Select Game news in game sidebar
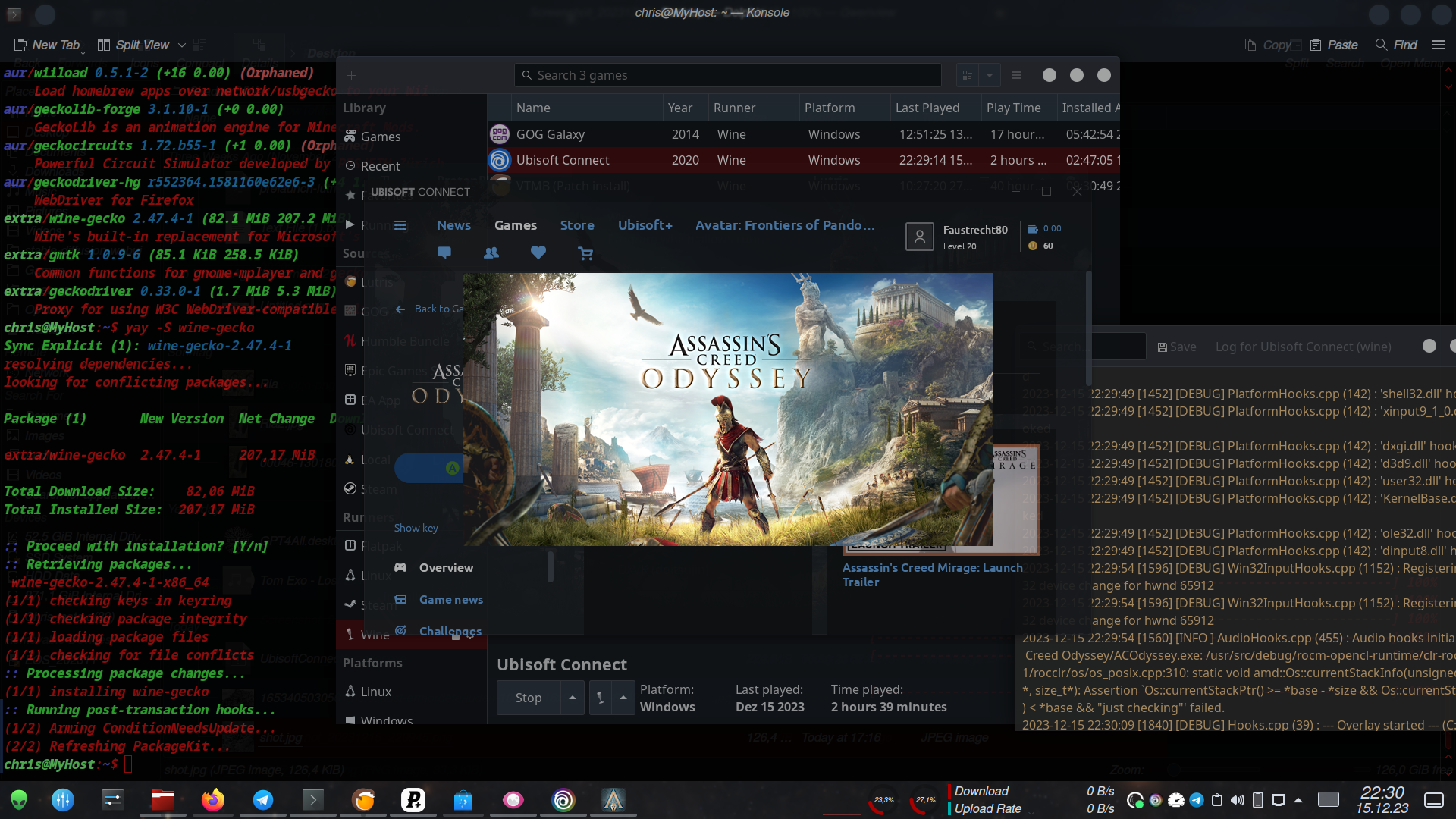Screen dimensions: 1456x819 click(450, 599)
